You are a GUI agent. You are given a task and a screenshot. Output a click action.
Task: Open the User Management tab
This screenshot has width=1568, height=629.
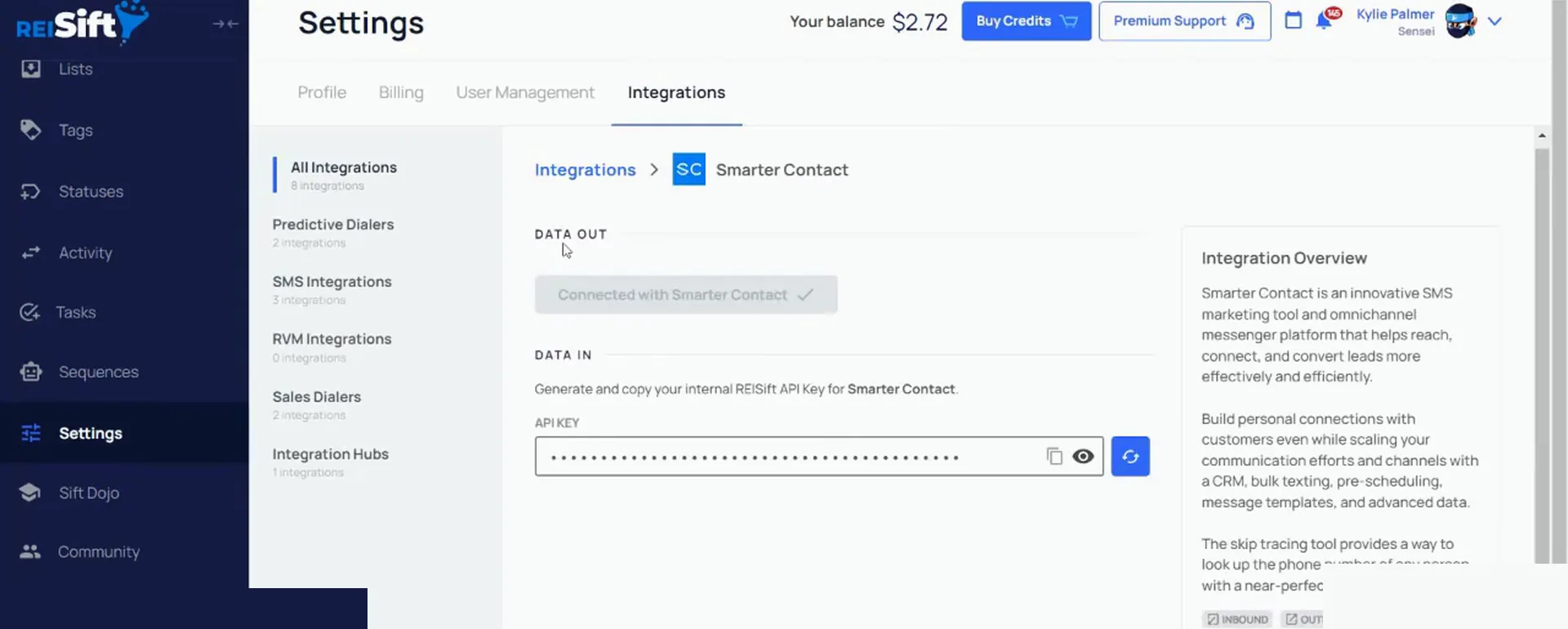525,93
